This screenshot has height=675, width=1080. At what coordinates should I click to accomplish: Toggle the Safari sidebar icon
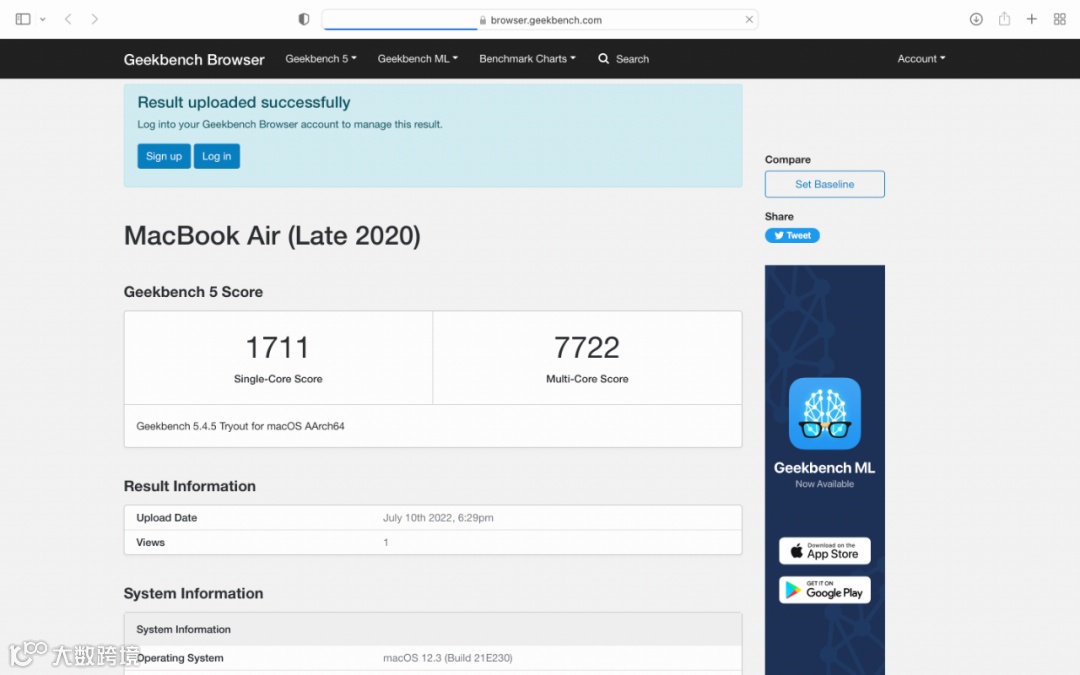(x=23, y=19)
